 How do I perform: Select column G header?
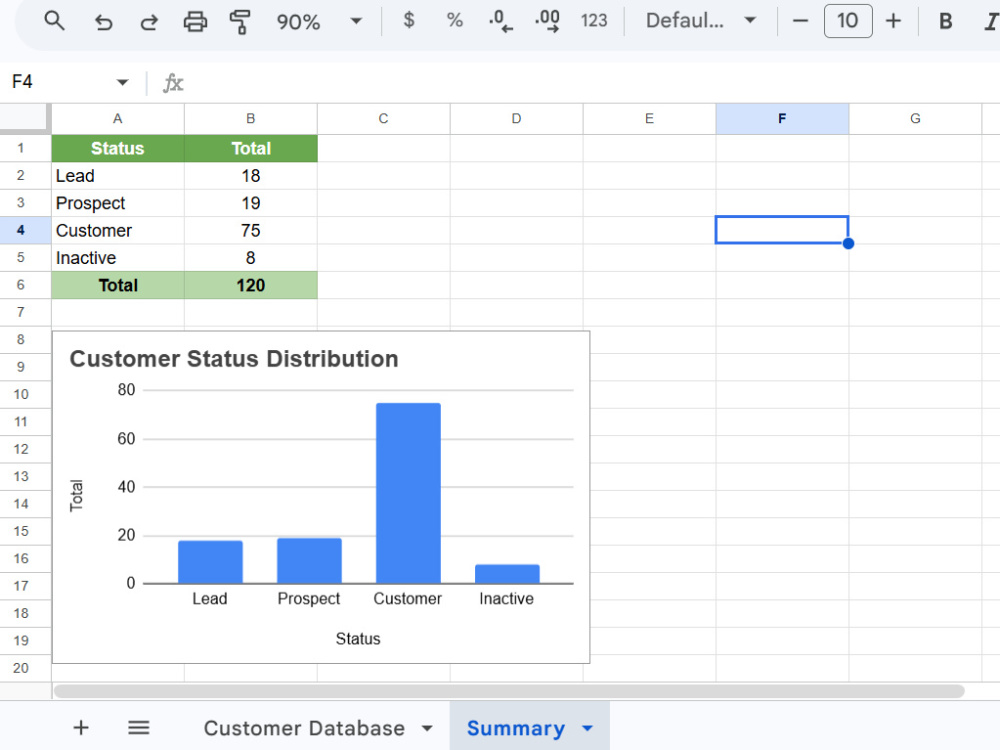point(915,119)
